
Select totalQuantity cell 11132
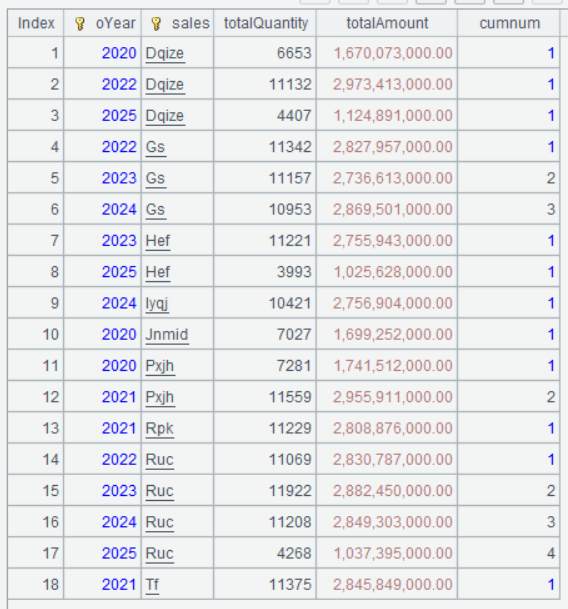265,85
